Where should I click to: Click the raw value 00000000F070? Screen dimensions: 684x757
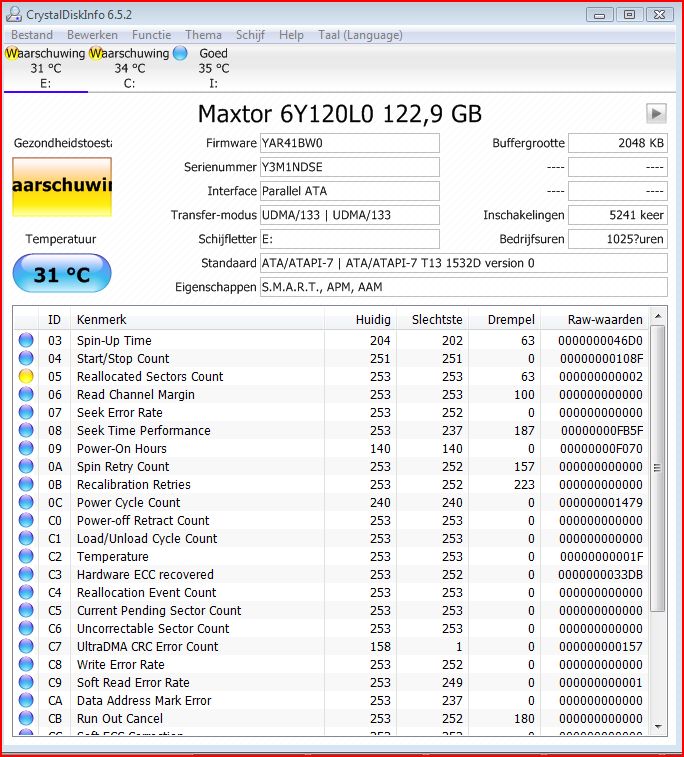click(x=601, y=449)
